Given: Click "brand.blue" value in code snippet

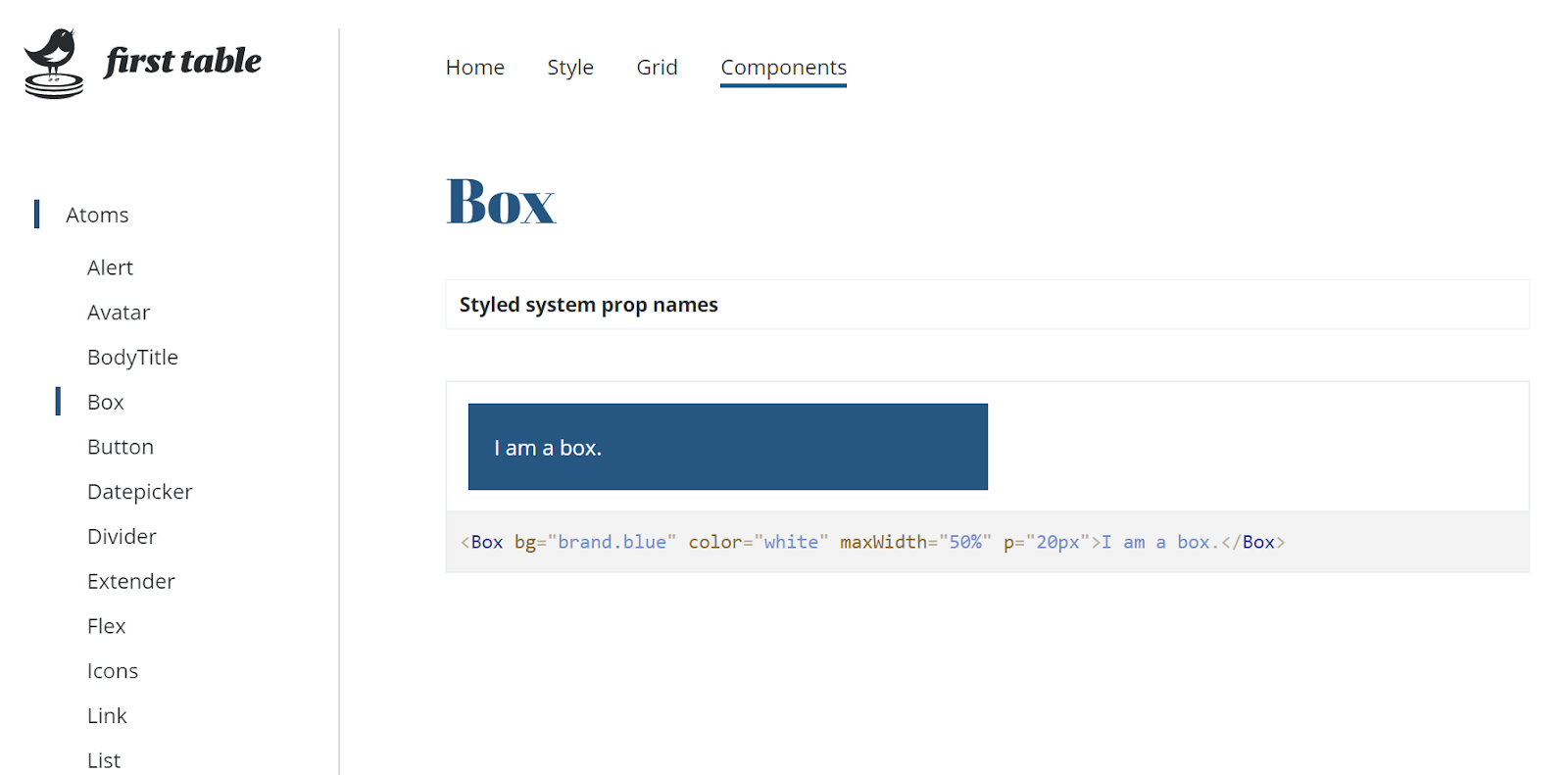Looking at the screenshot, I should coord(612,542).
